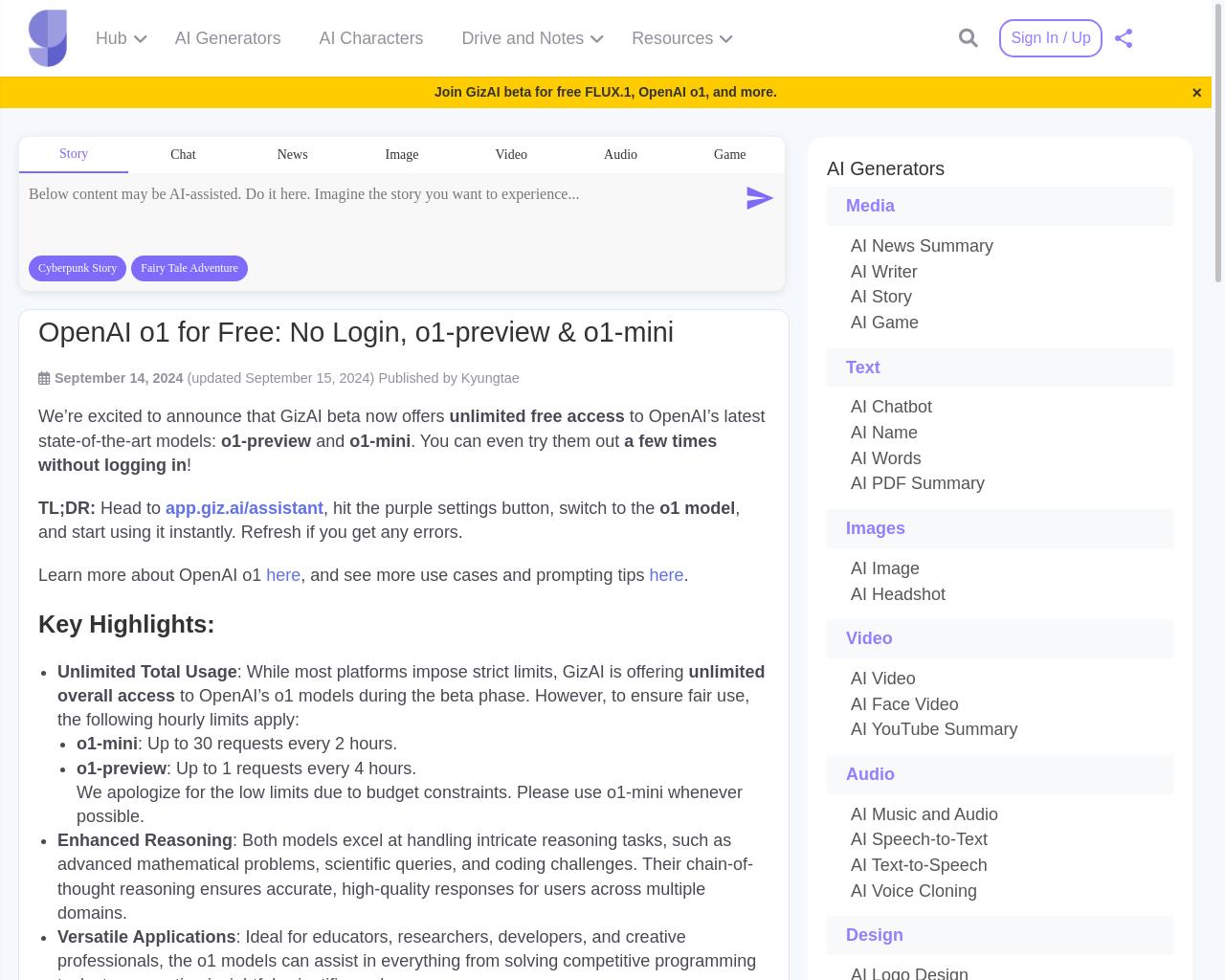The width and height of the screenshot is (1225, 980).
Task: Click the article title OpenAI o1 for Free
Action: tap(356, 332)
